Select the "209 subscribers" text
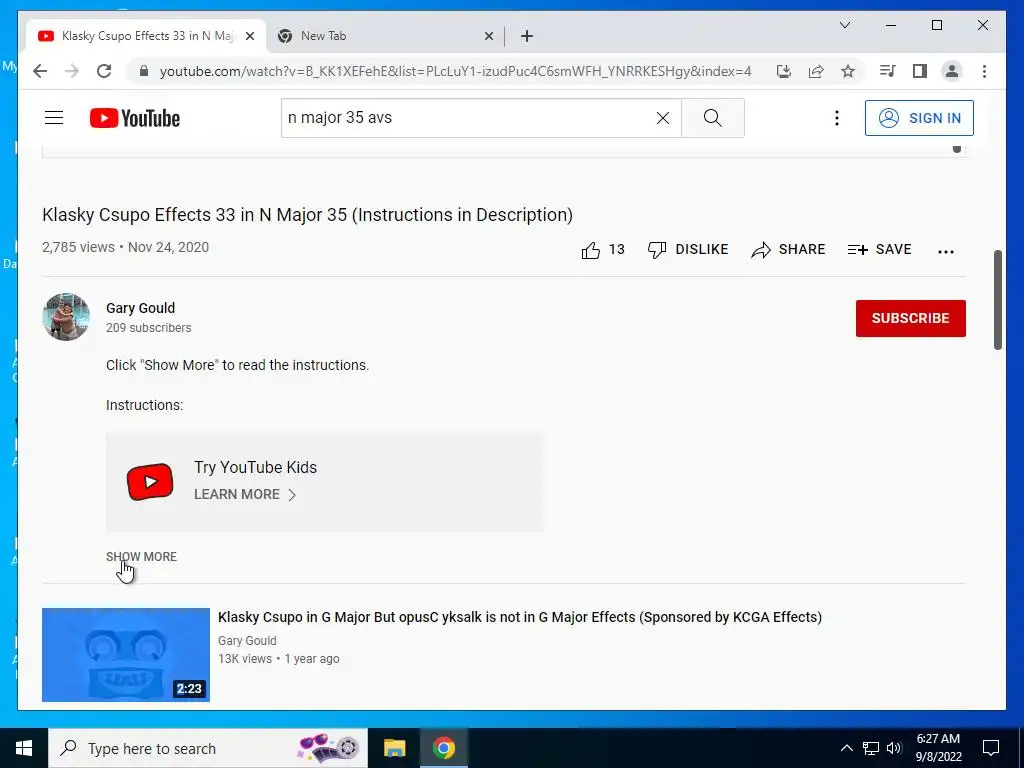Image resolution: width=1024 pixels, height=768 pixels. click(148, 328)
